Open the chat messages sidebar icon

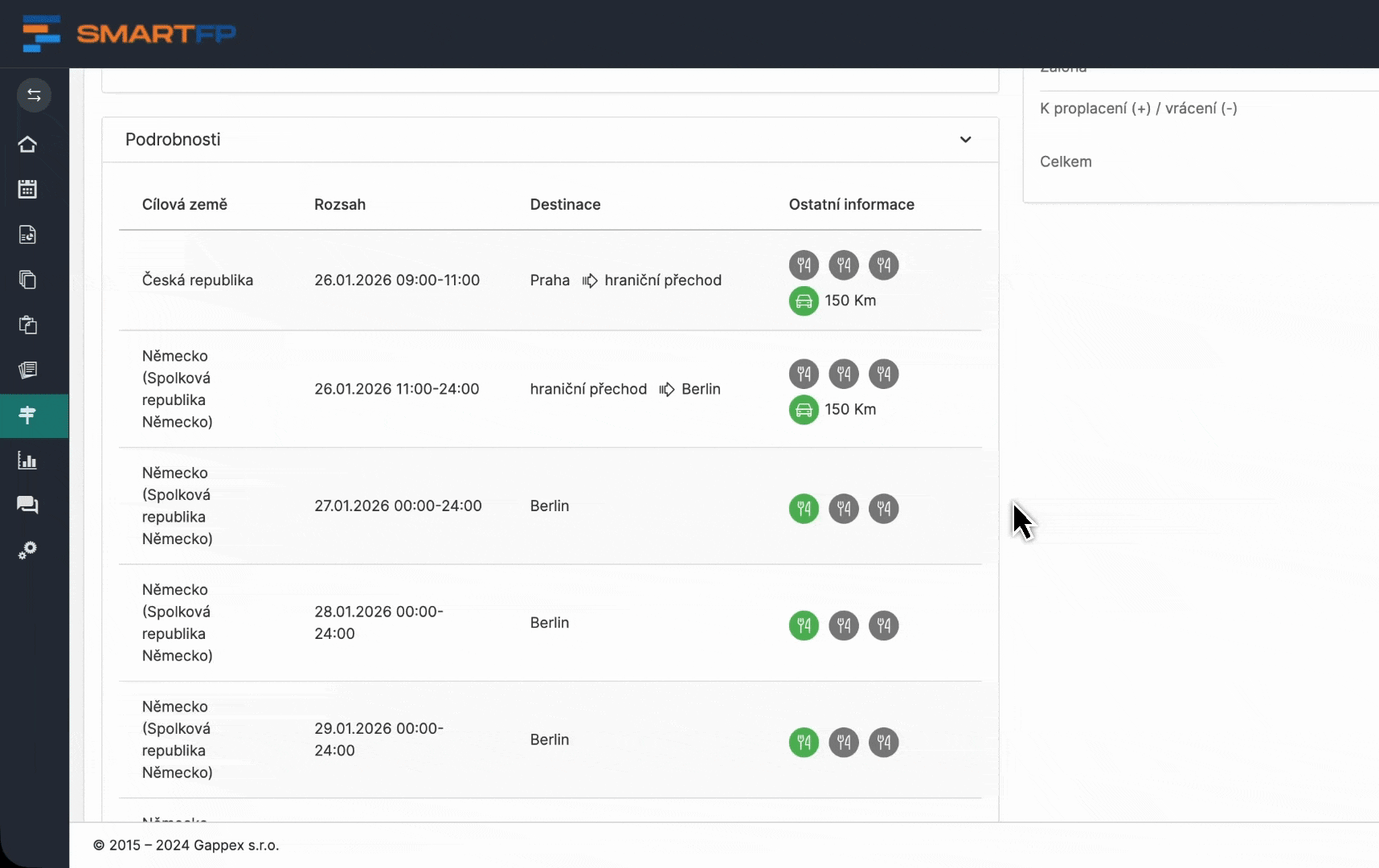point(27,505)
